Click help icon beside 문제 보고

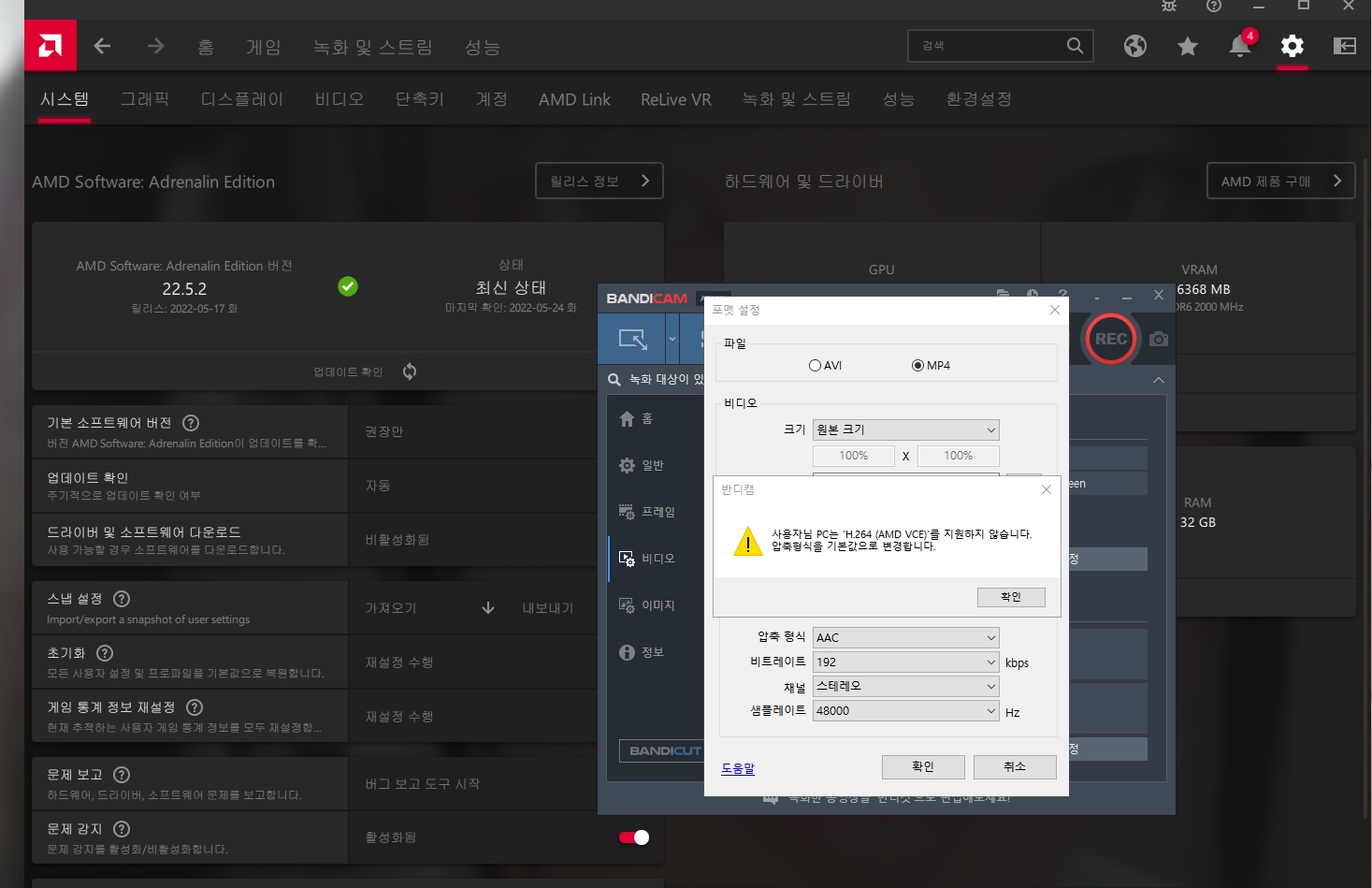[122, 775]
